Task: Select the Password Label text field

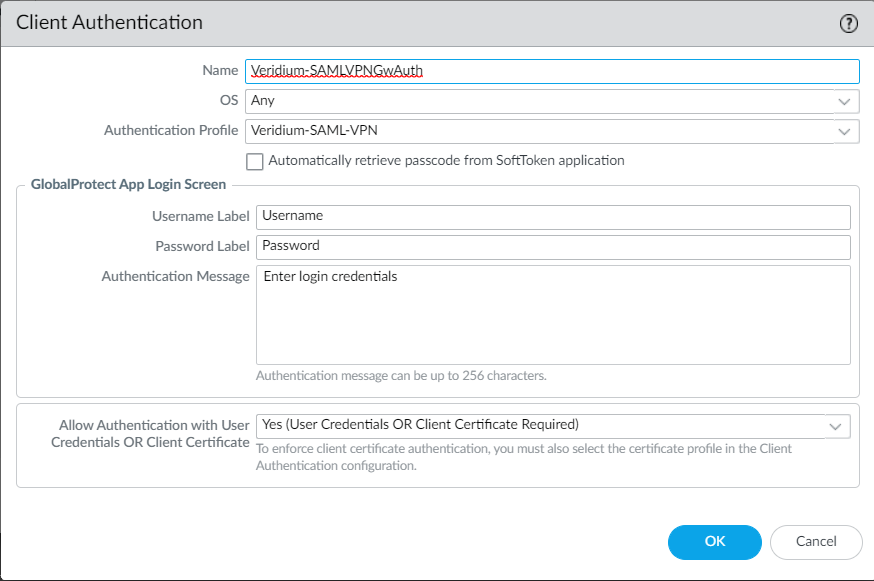Action: [x=553, y=247]
